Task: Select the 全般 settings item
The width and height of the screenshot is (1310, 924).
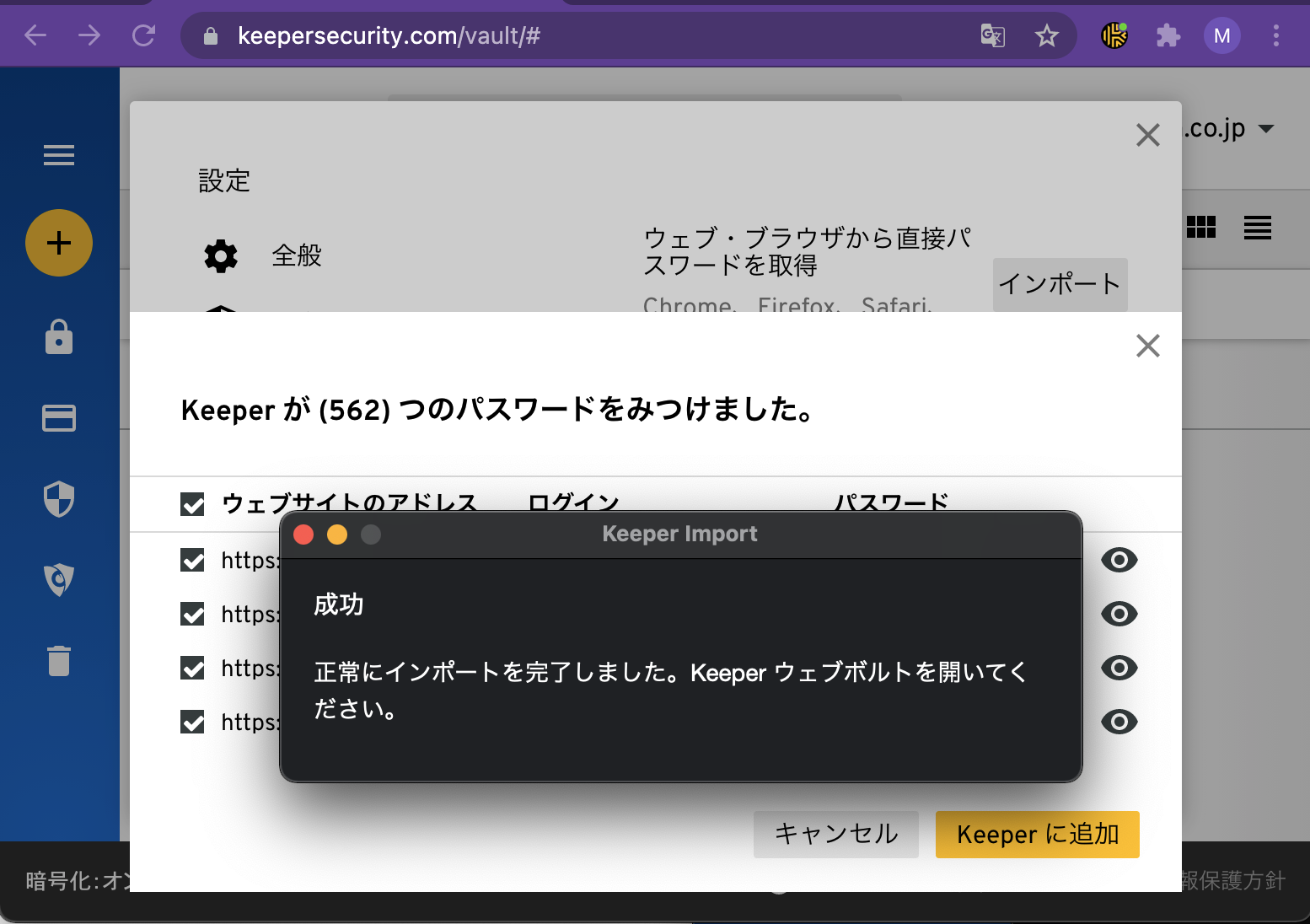Action: coord(296,255)
